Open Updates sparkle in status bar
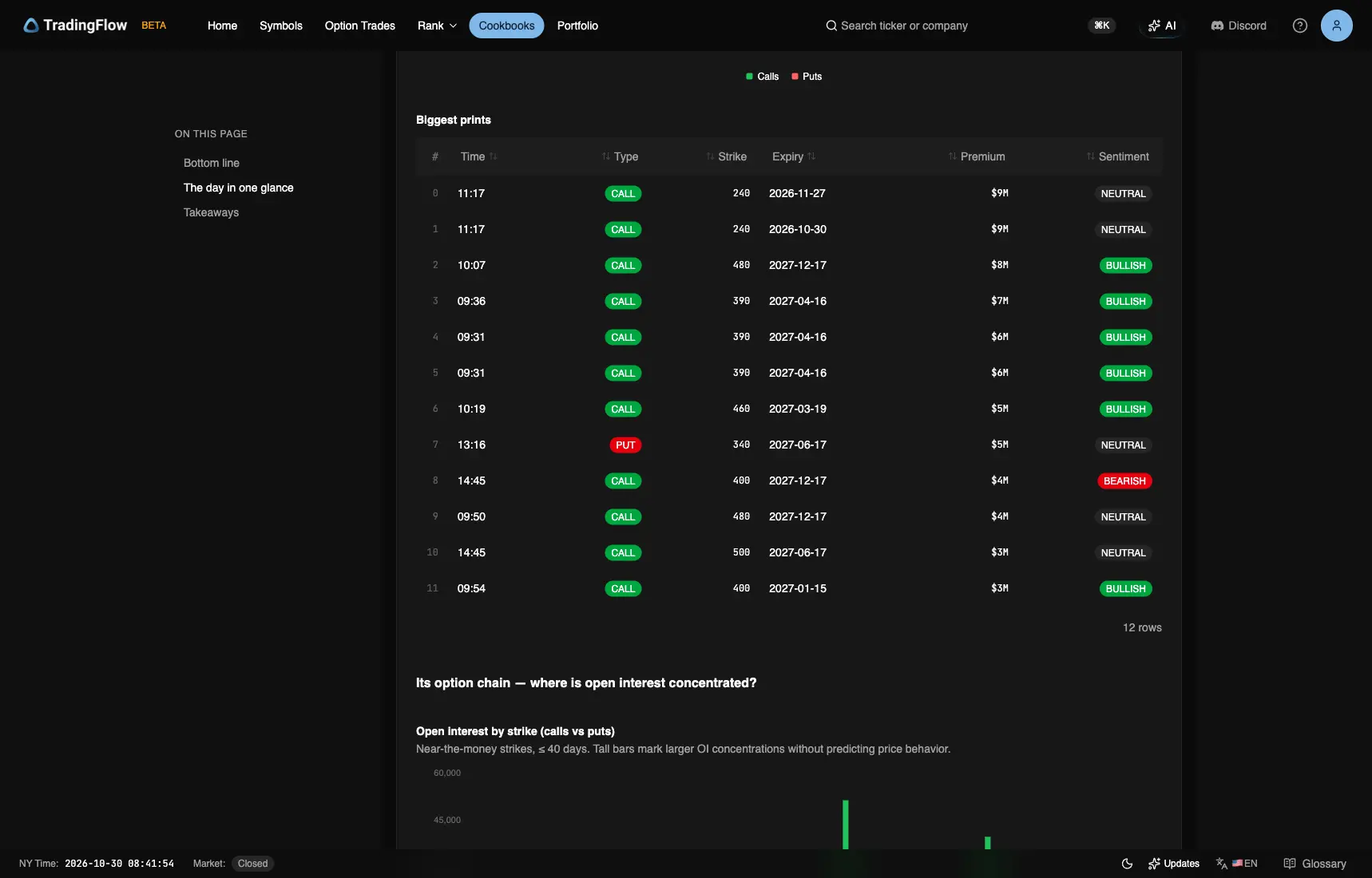Image resolution: width=1372 pixels, height=878 pixels. [x=1174, y=864]
